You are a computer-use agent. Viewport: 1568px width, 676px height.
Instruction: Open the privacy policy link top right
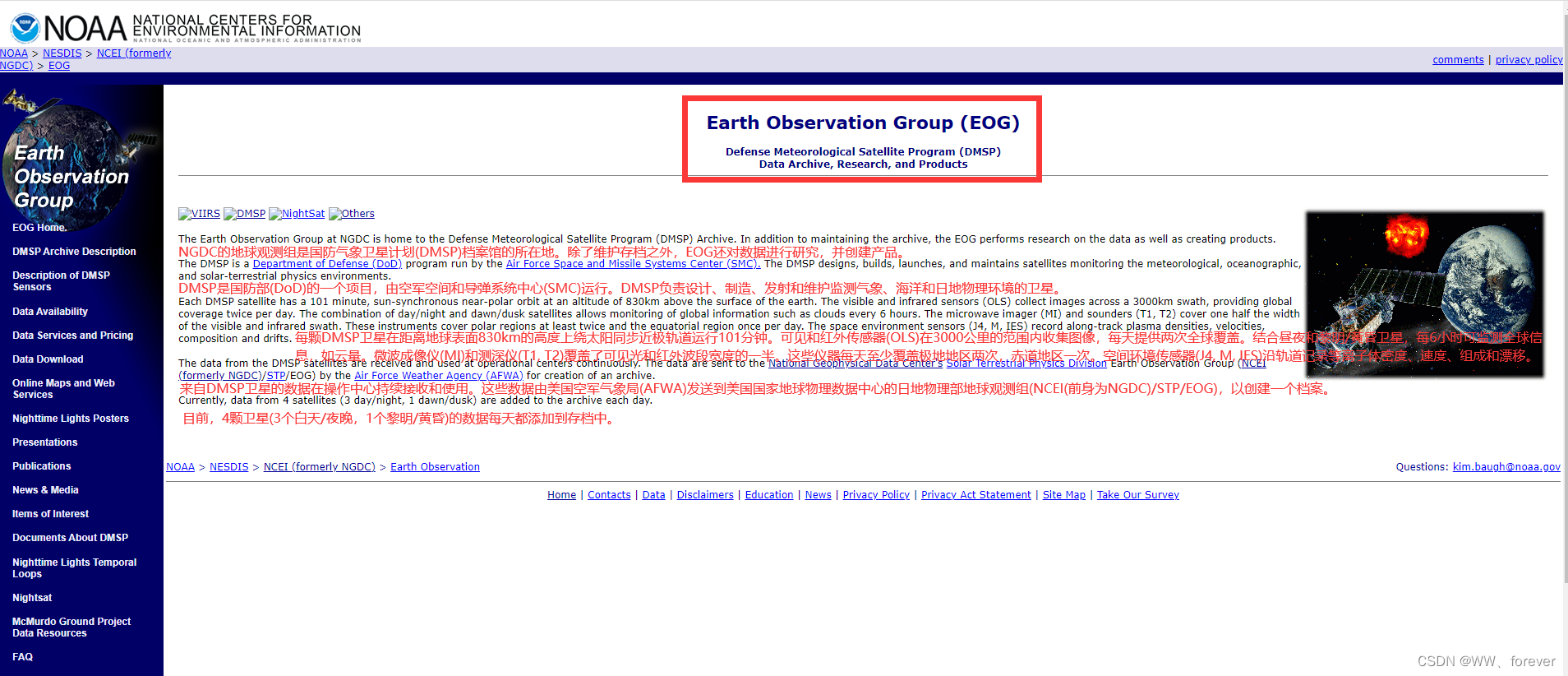[x=1529, y=60]
